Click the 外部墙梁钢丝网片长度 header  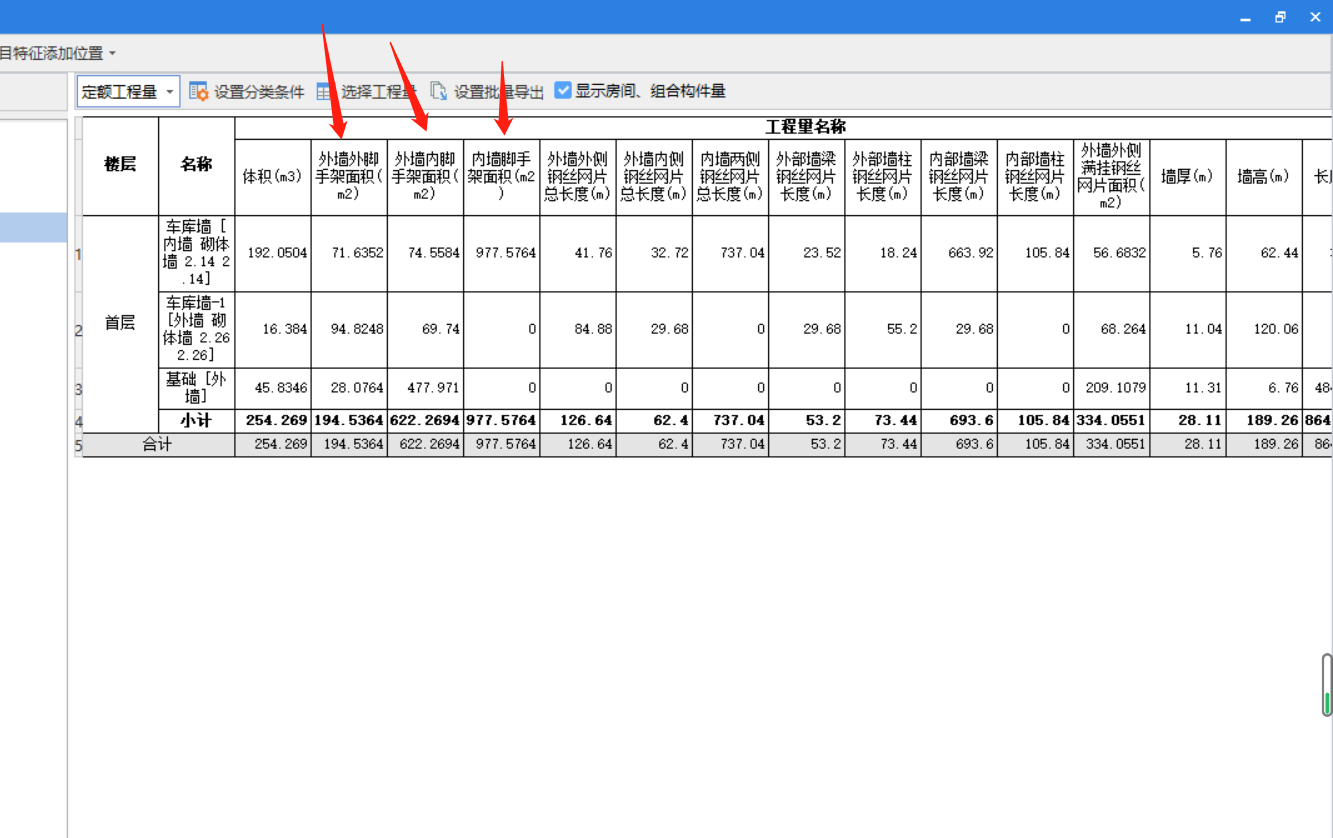pyautogui.click(x=806, y=177)
